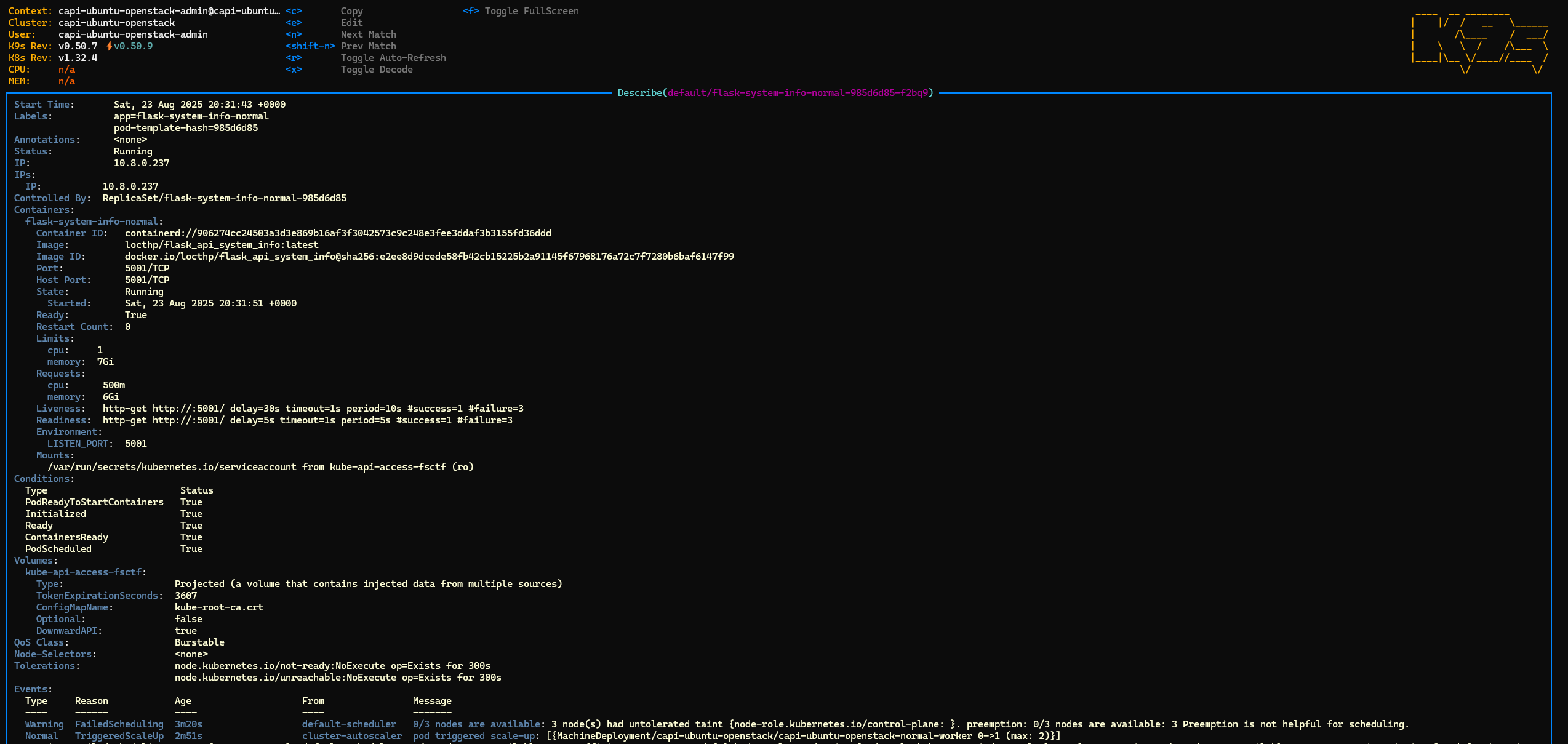Image resolution: width=1568 pixels, height=744 pixels.
Task: Click the Copy shortcut entry
Action: [x=351, y=10]
